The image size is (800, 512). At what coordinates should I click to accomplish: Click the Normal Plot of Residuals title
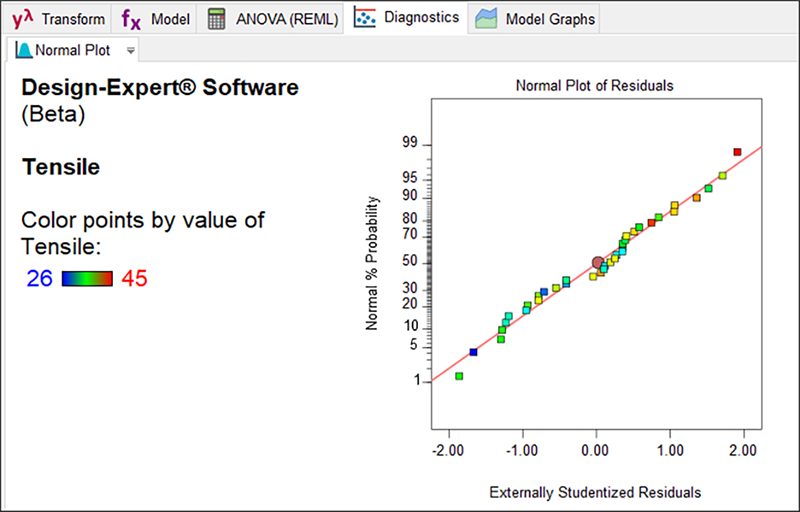click(x=594, y=85)
